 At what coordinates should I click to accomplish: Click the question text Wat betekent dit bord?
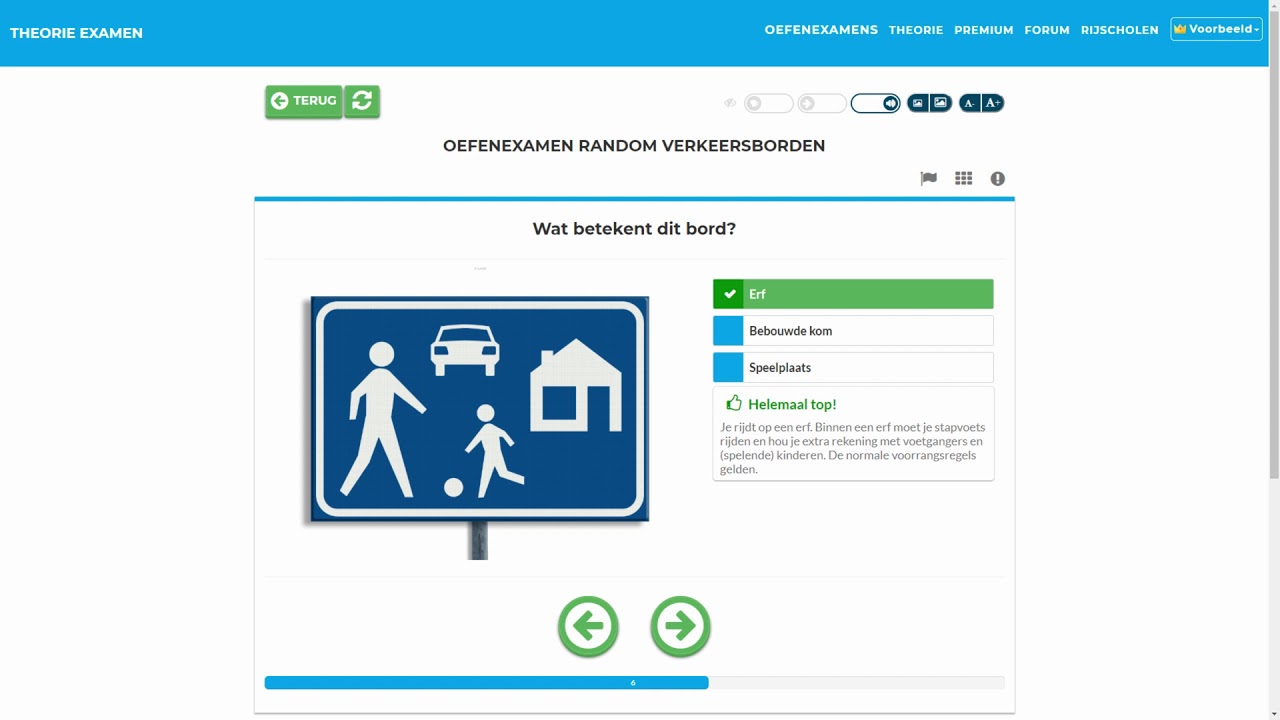pyautogui.click(x=634, y=229)
